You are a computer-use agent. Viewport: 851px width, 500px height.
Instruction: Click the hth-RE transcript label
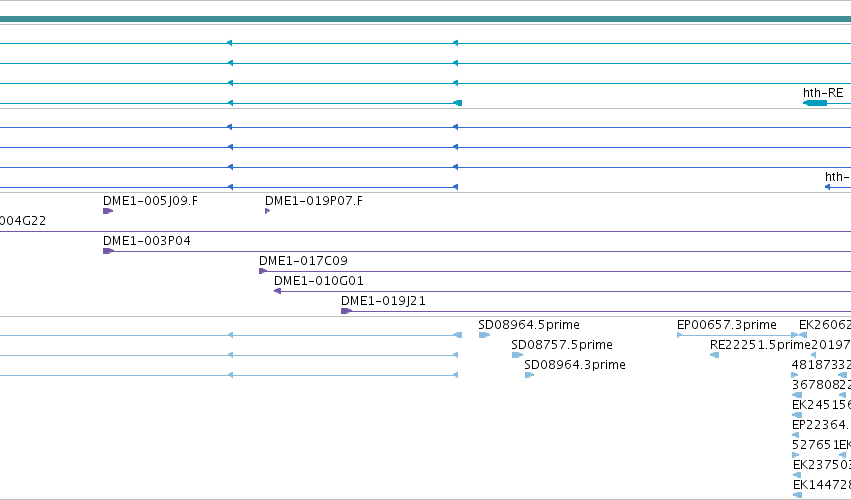click(x=823, y=93)
